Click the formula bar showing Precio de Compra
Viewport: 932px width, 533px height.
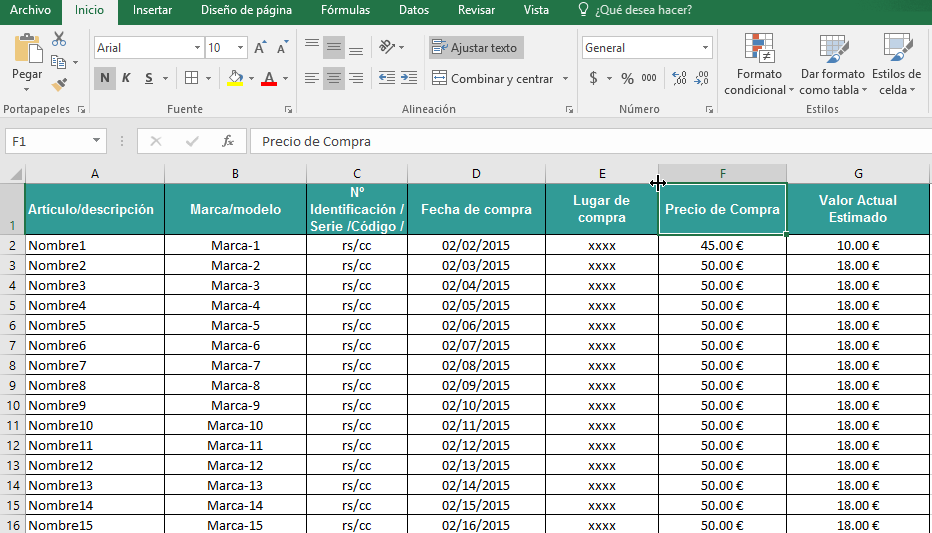point(591,141)
